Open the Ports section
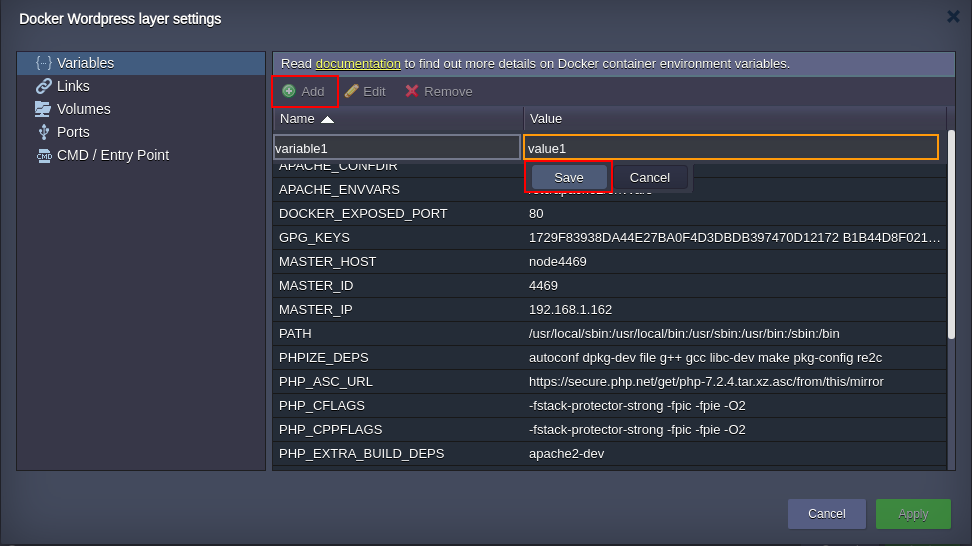The width and height of the screenshot is (972, 546). coord(141,132)
